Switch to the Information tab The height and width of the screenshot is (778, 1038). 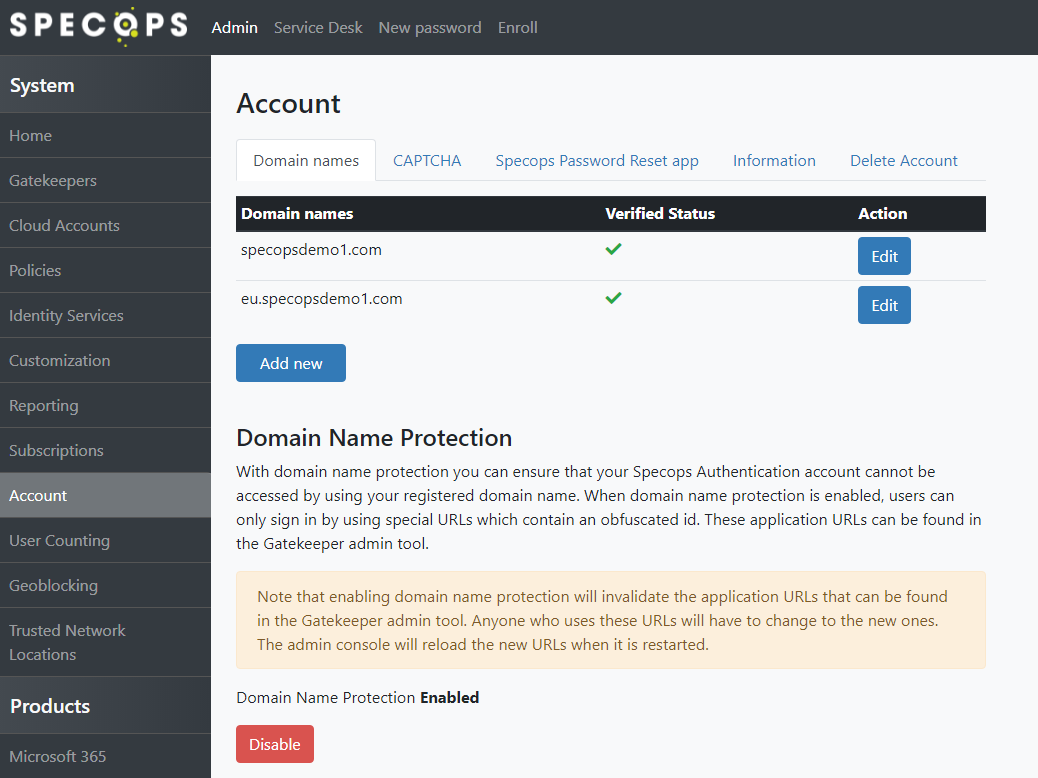[x=774, y=160]
